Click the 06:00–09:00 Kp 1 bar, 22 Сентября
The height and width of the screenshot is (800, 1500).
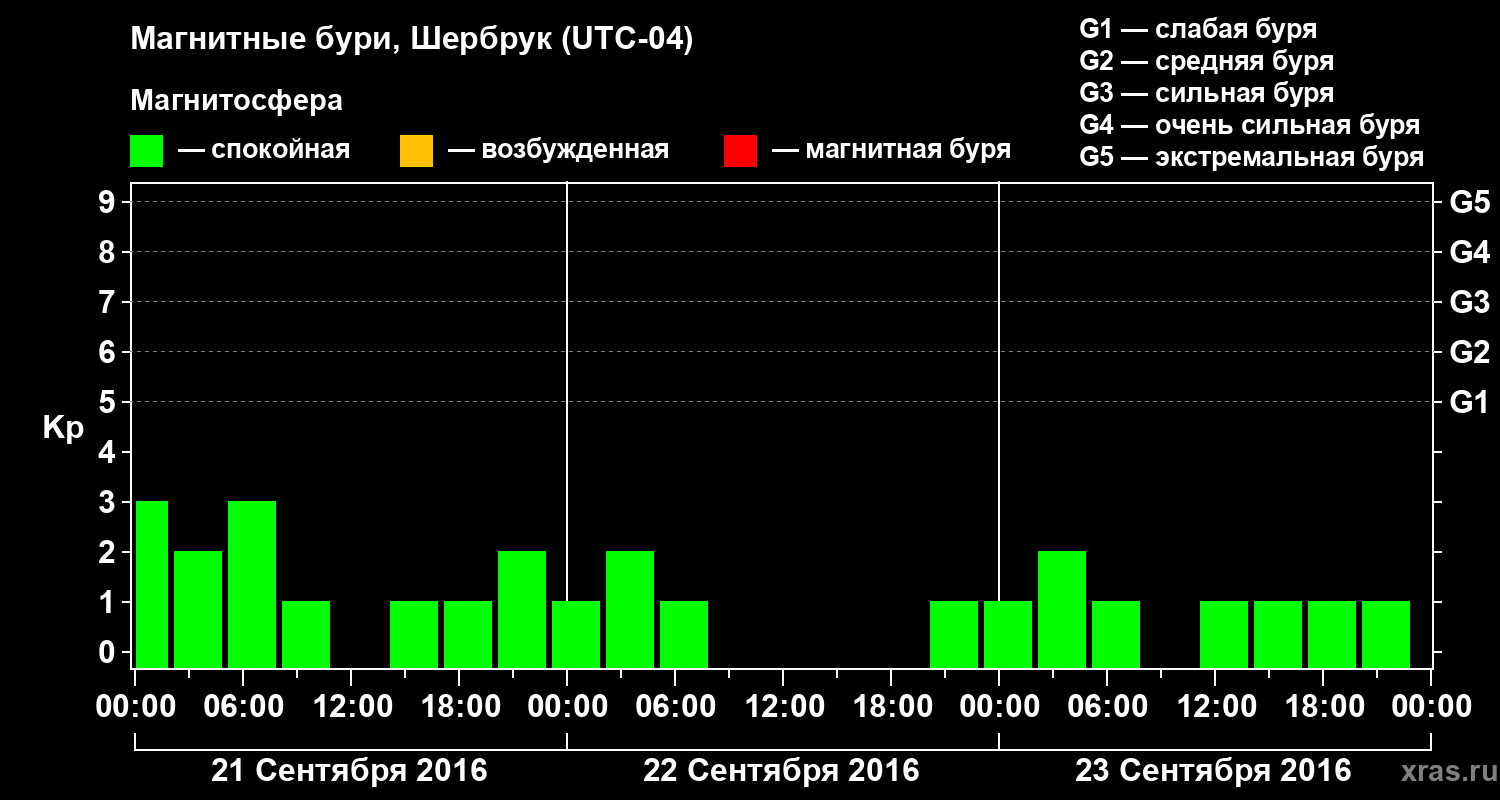click(x=684, y=634)
